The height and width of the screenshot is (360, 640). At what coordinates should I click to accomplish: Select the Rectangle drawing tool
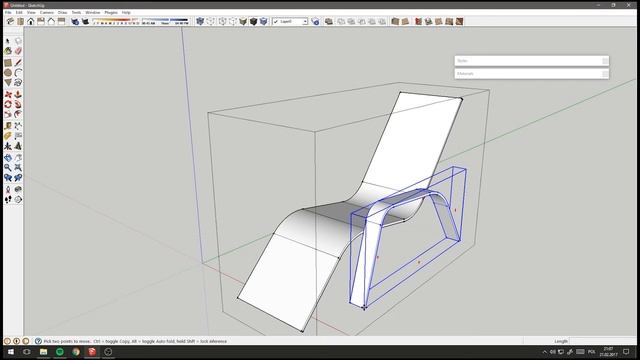(x=8, y=62)
